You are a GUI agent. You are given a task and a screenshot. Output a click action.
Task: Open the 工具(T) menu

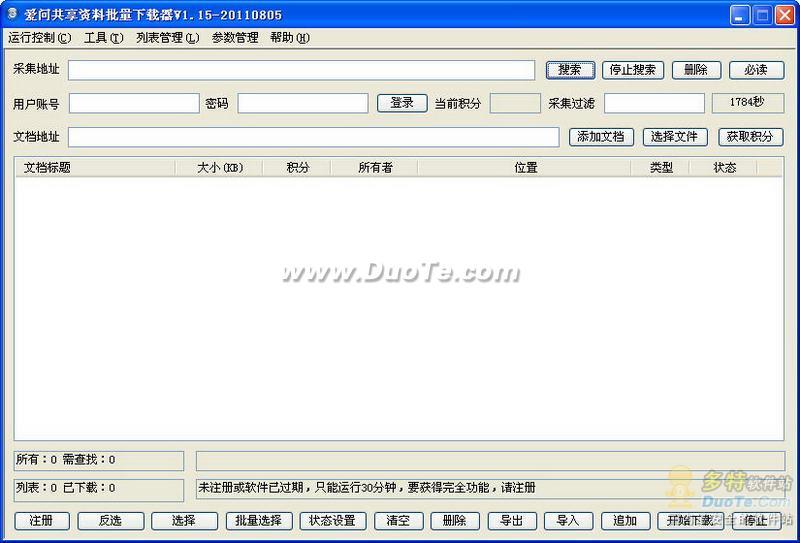pyautogui.click(x=104, y=38)
